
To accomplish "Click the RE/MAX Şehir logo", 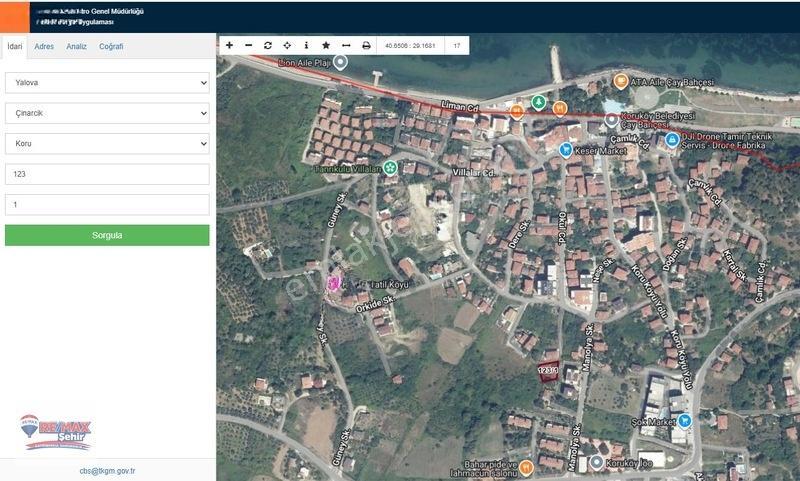I will point(56,433).
